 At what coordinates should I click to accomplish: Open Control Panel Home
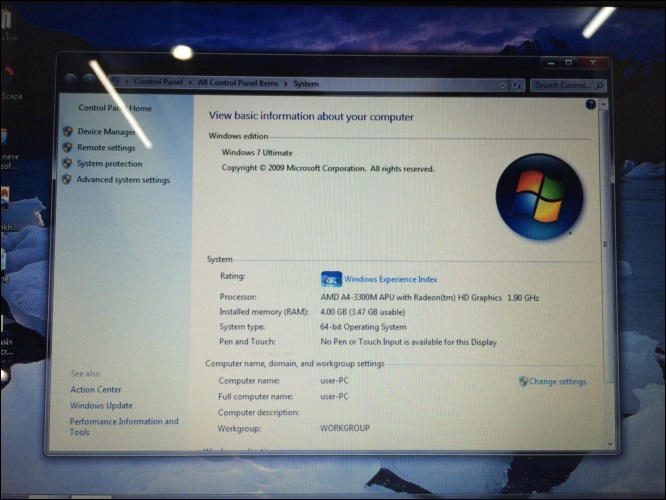[115, 108]
